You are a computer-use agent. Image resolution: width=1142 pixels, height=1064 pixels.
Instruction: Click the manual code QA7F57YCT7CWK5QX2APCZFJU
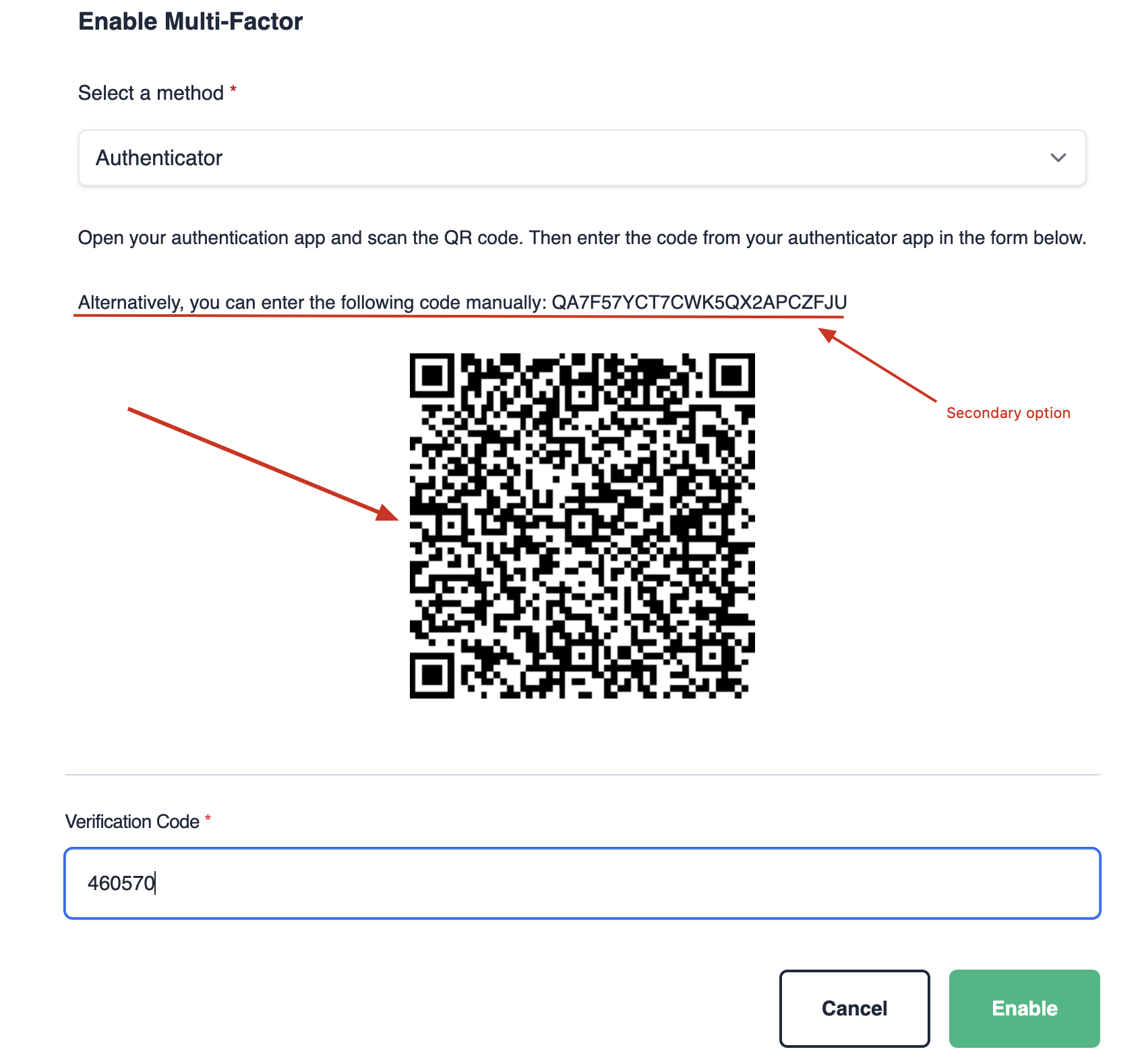tap(699, 302)
